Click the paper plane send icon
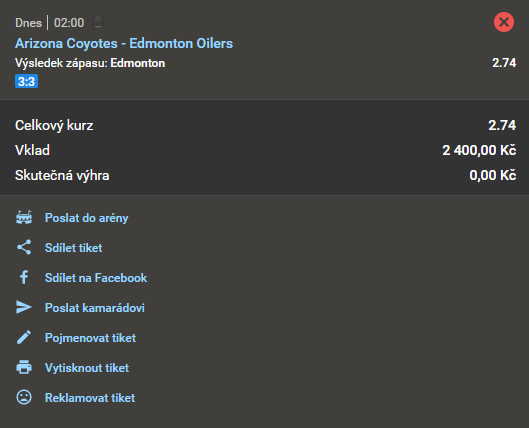This screenshot has width=529, height=428. [x=24, y=307]
